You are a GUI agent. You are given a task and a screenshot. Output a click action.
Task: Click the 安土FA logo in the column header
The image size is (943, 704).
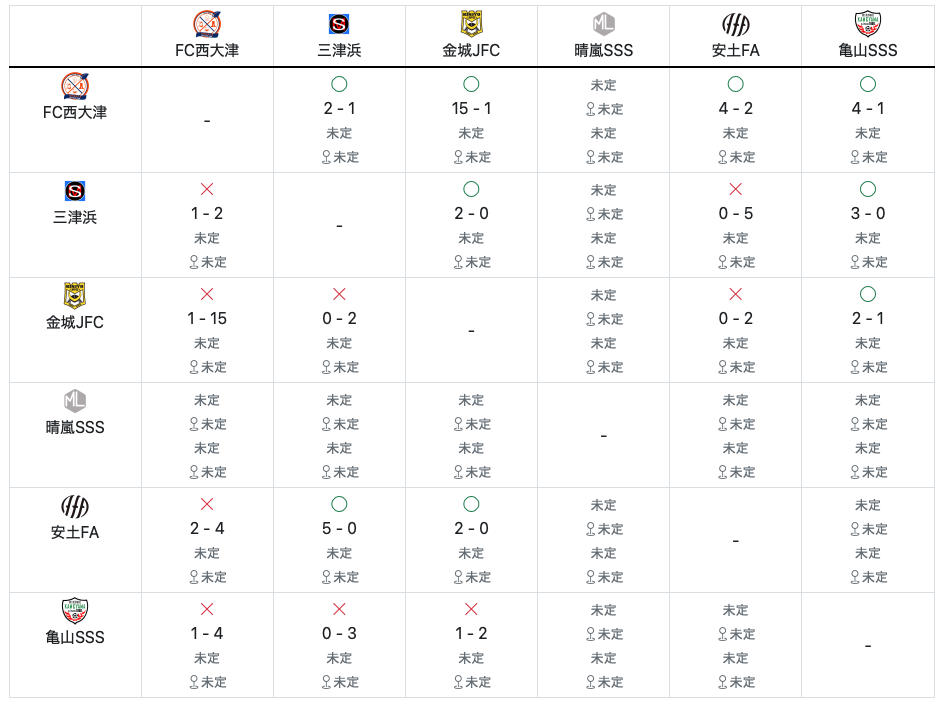pyautogui.click(x=736, y=25)
